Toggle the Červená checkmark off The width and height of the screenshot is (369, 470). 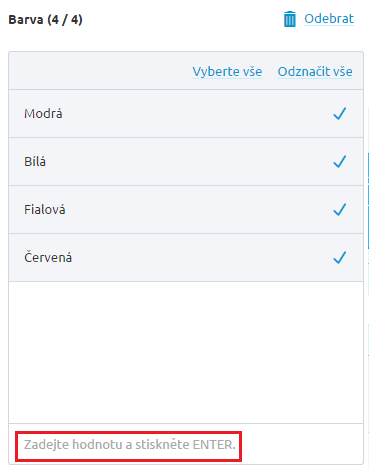click(340, 258)
